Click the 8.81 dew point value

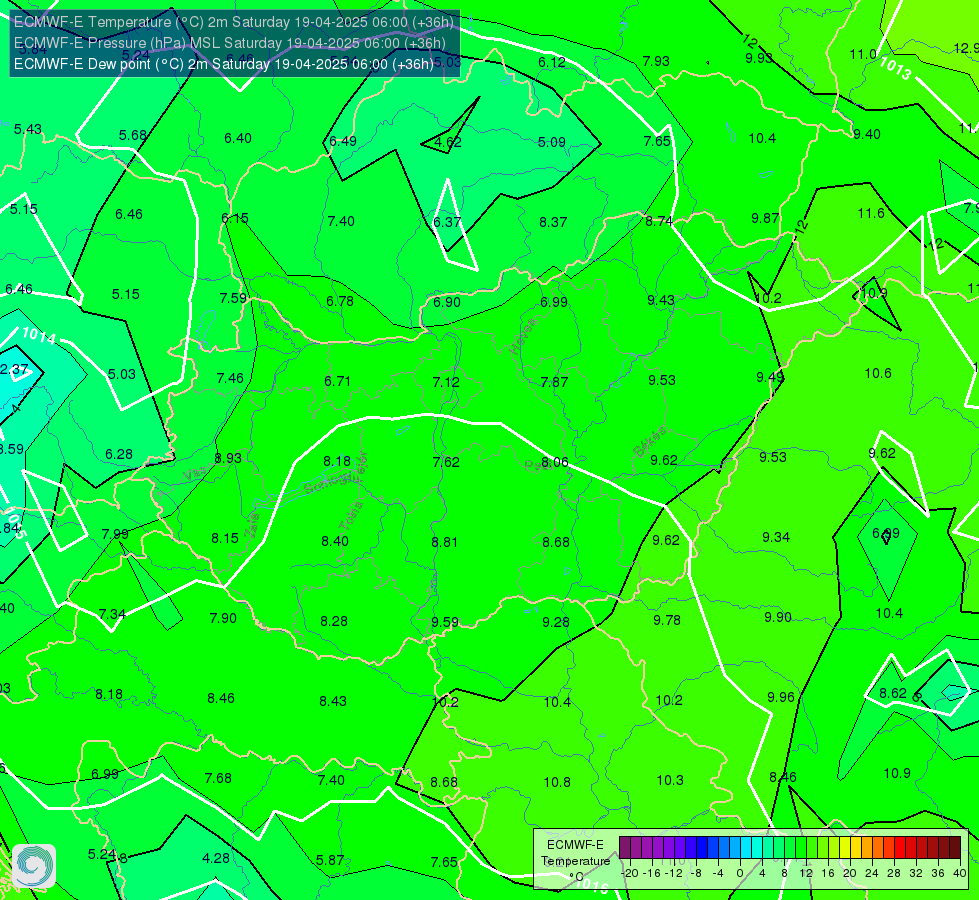[445, 541]
